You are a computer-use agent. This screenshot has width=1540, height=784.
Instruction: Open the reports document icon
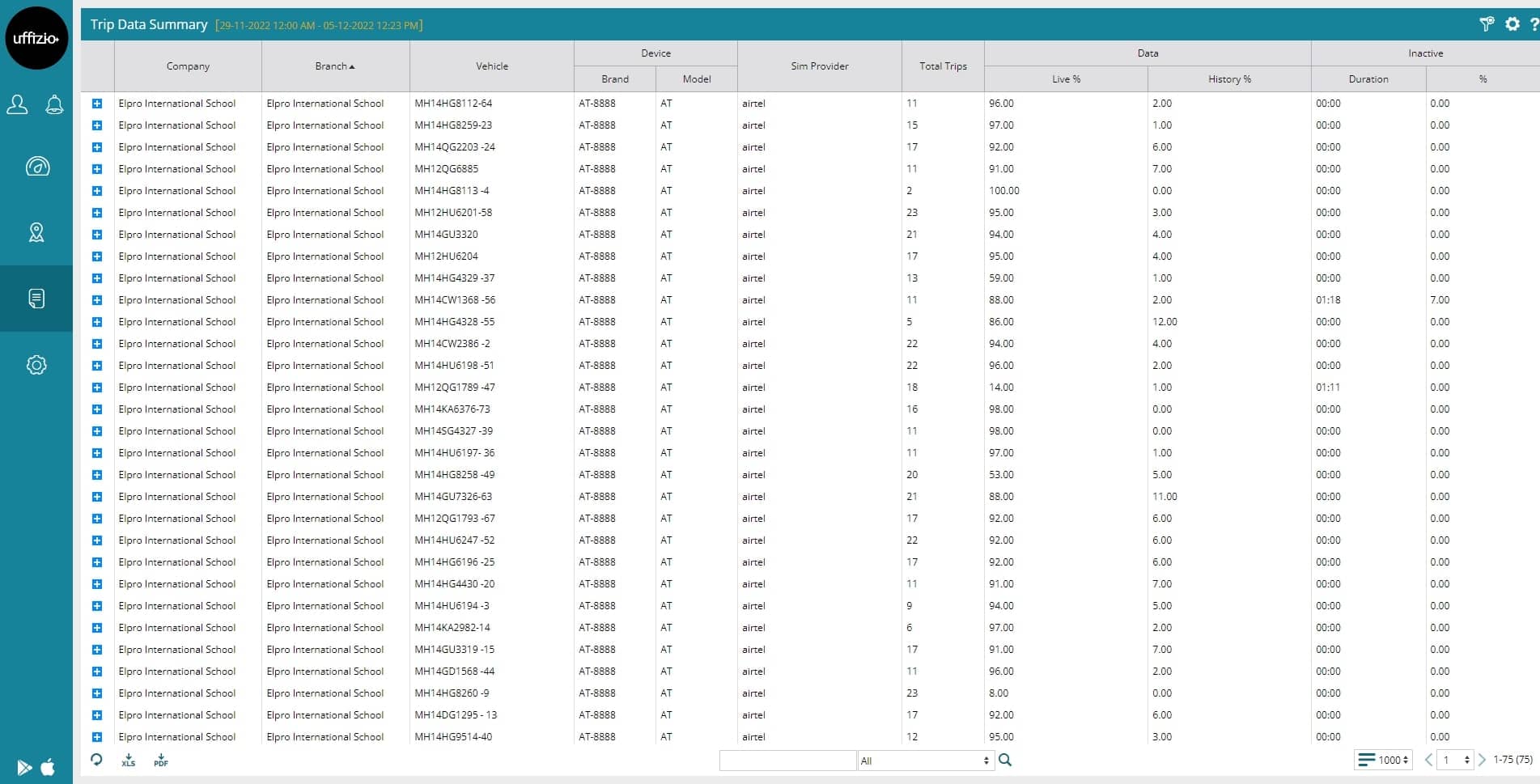[36, 299]
